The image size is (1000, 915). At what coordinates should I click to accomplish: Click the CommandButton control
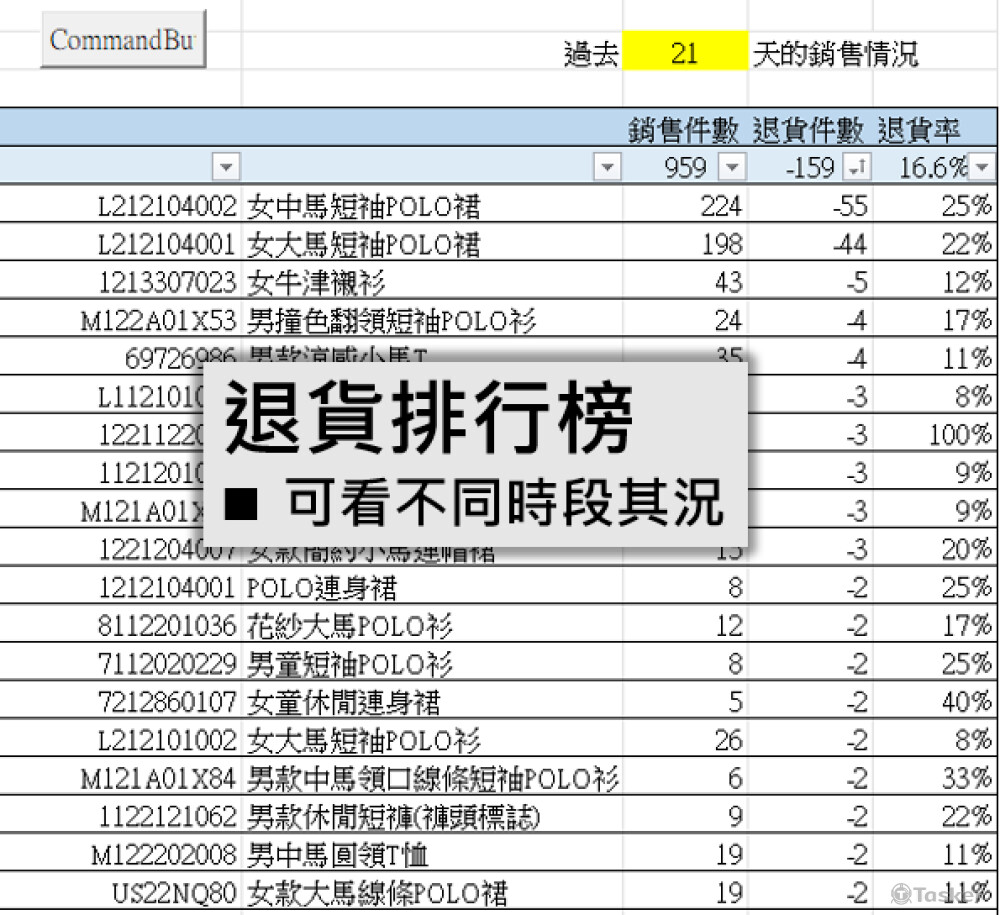point(123,40)
